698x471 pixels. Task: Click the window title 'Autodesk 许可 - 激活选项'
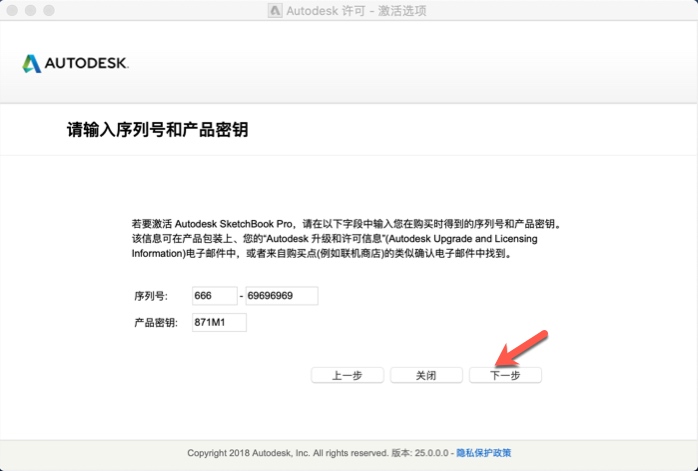[356, 11]
